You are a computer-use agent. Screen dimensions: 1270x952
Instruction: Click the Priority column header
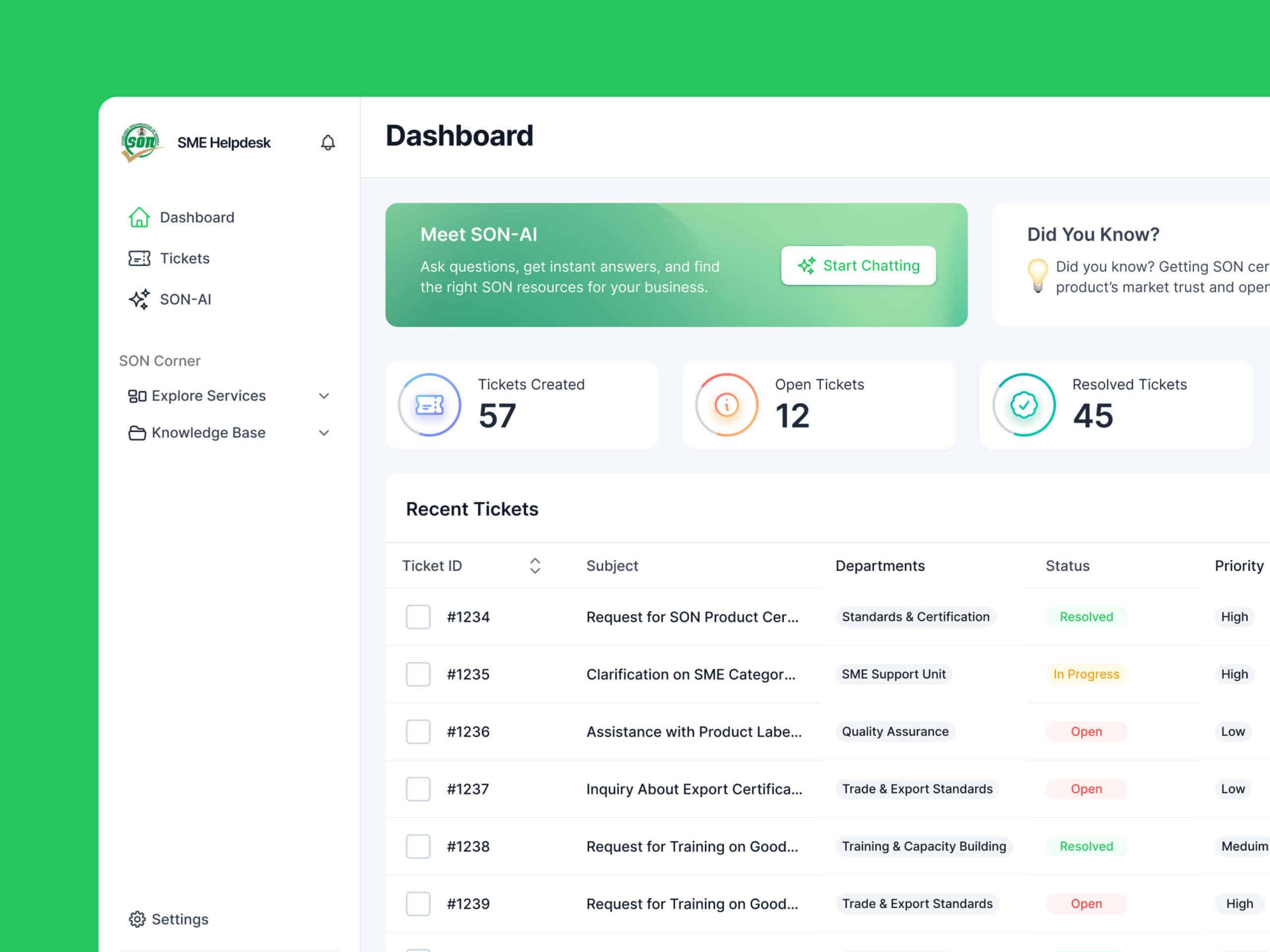(x=1239, y=566)
